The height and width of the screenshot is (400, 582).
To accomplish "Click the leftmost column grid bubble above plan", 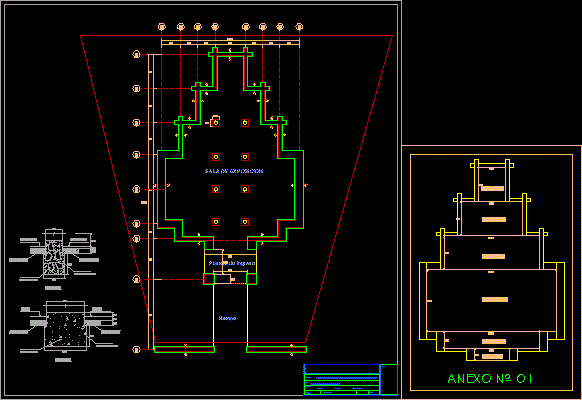I will click(x=162, y=27).
